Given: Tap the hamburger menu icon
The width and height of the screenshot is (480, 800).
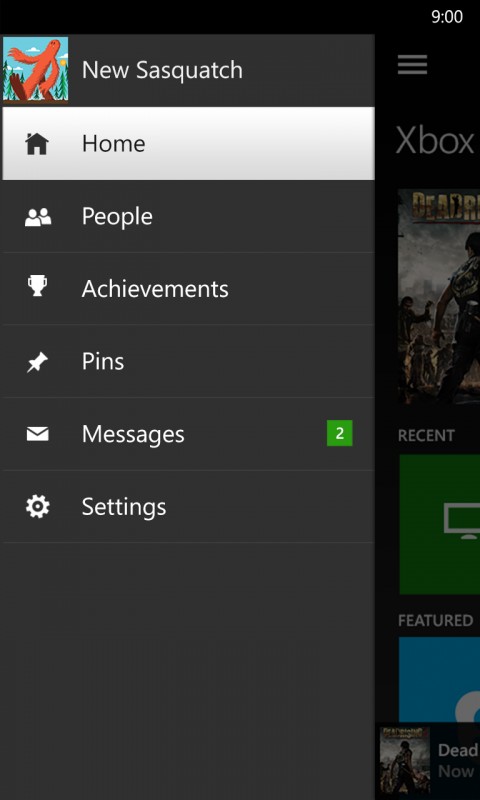Looking at the screenshot, I should coord(412,65).
